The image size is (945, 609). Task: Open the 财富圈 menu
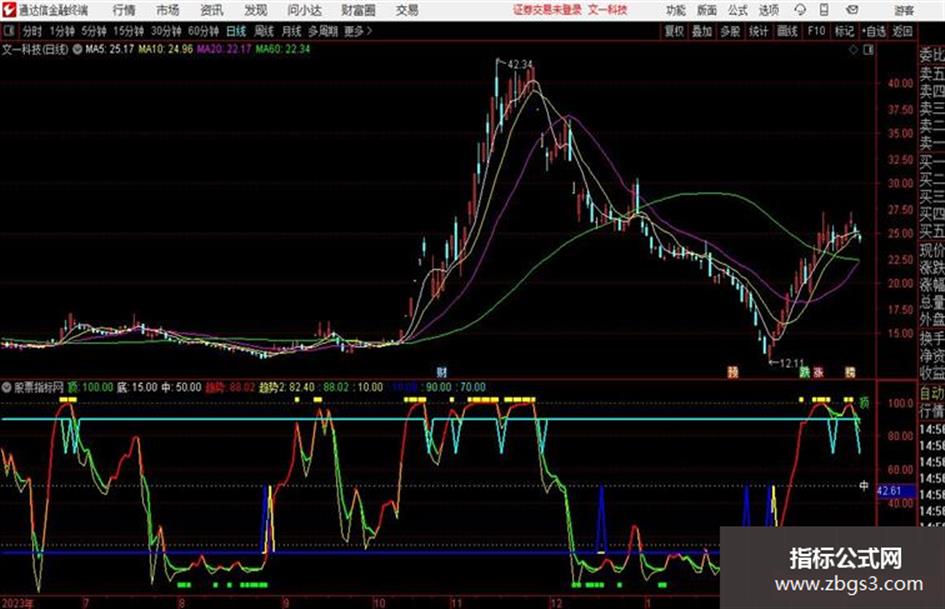tap(358, 10)
